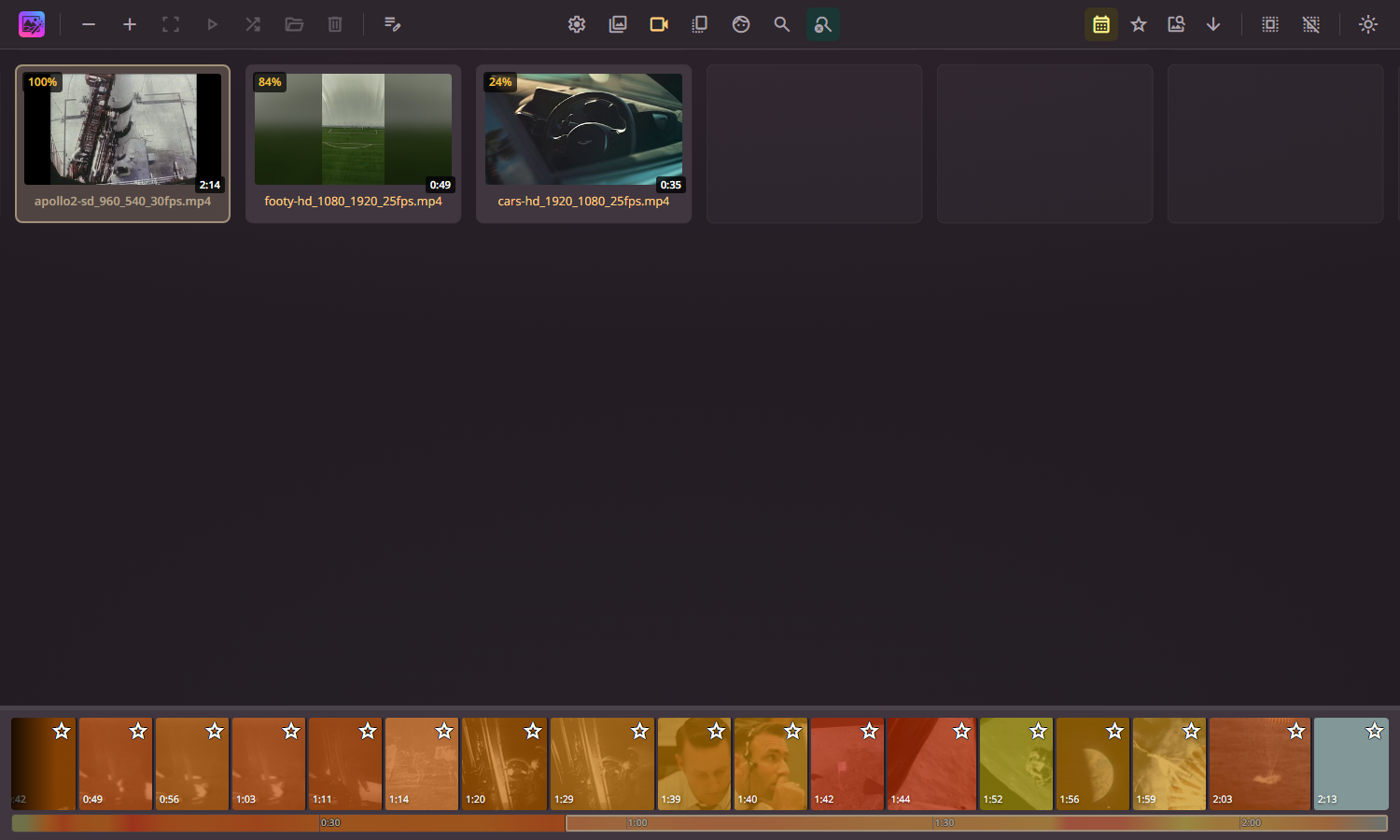Viewport: 1400px width, 840px height.
Task: Toggle light/dark theme sun icon
Action: point(1368,24)
